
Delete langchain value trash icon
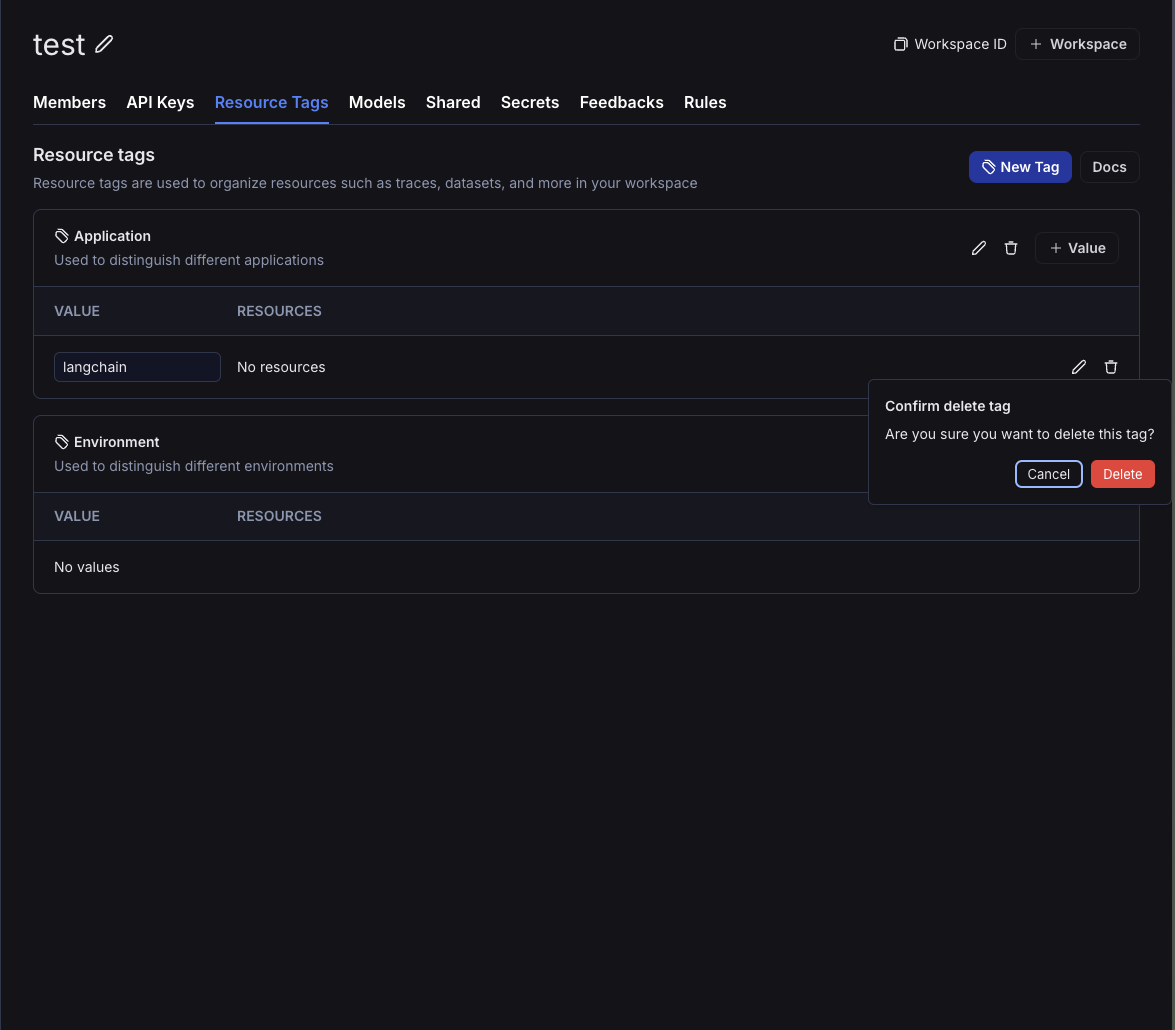pyautogui.click(x=1111, y=367)
